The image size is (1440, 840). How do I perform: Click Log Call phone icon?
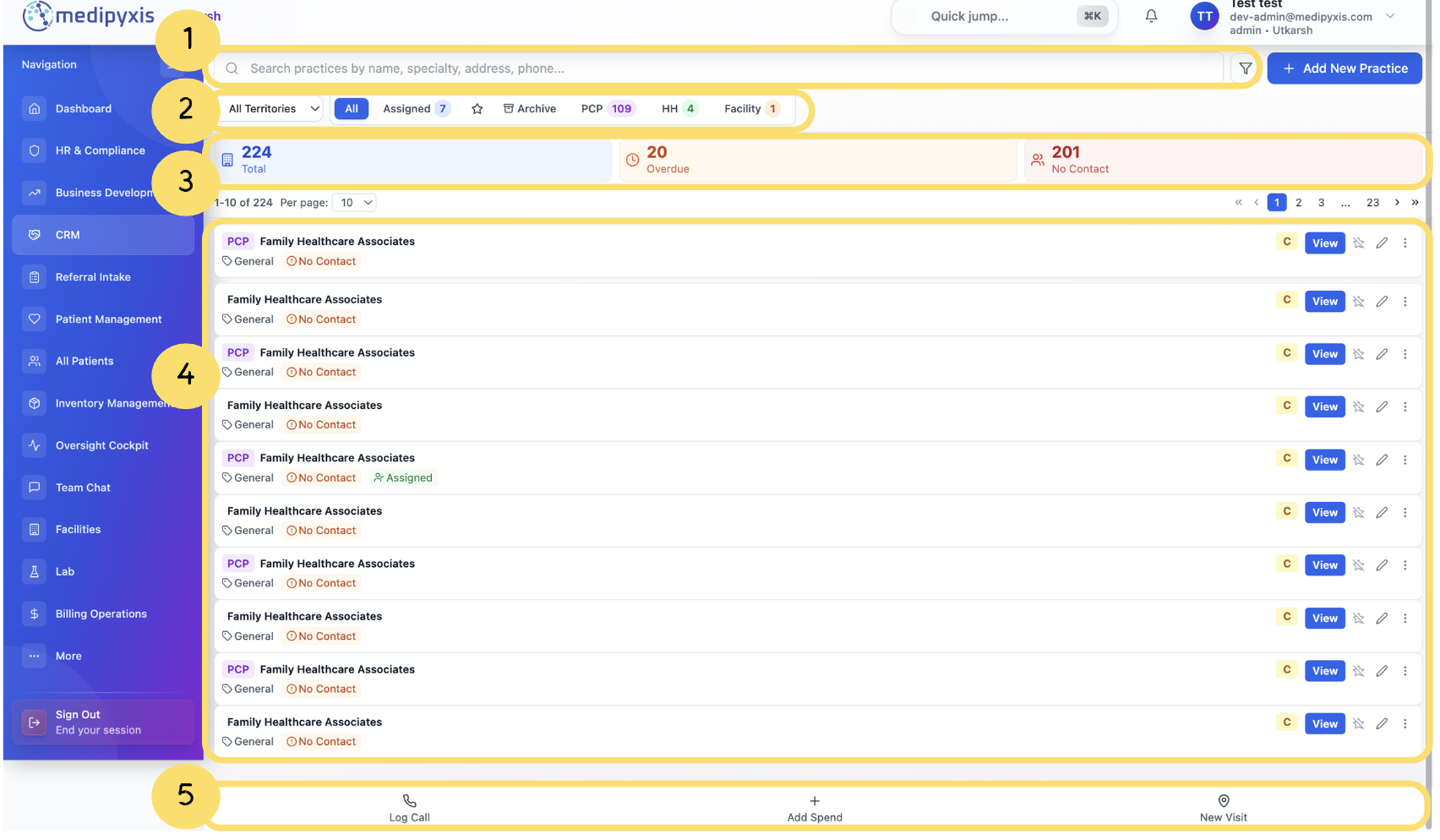[x=409, y=801]
